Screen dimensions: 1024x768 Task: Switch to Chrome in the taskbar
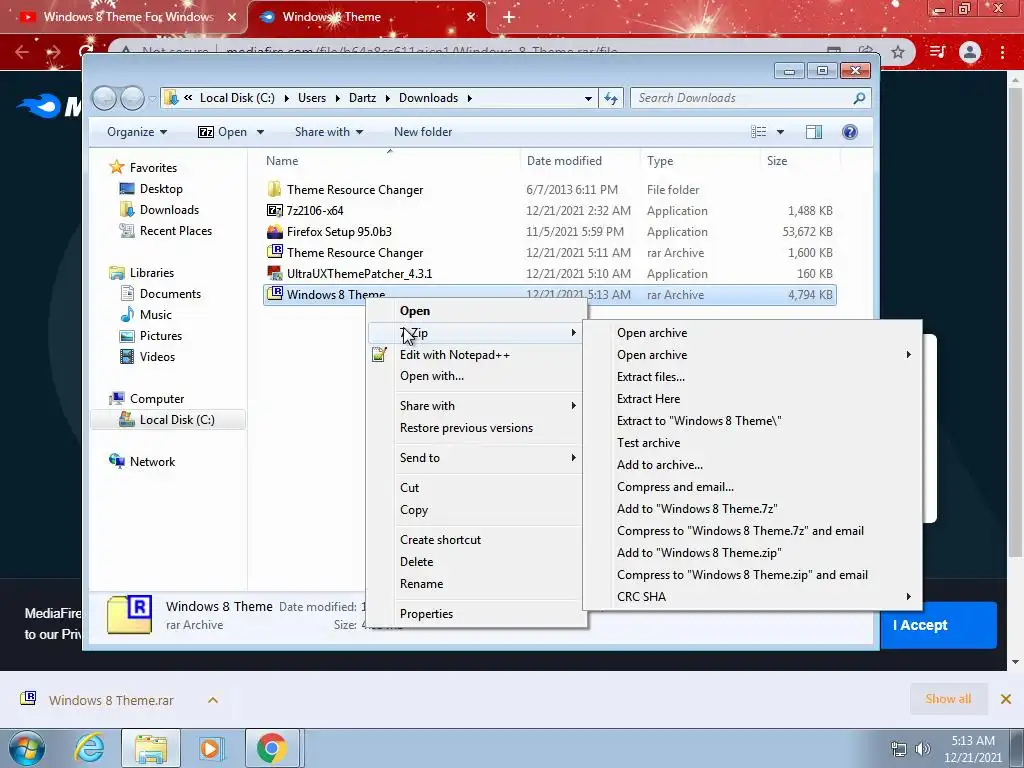[272, 748]
